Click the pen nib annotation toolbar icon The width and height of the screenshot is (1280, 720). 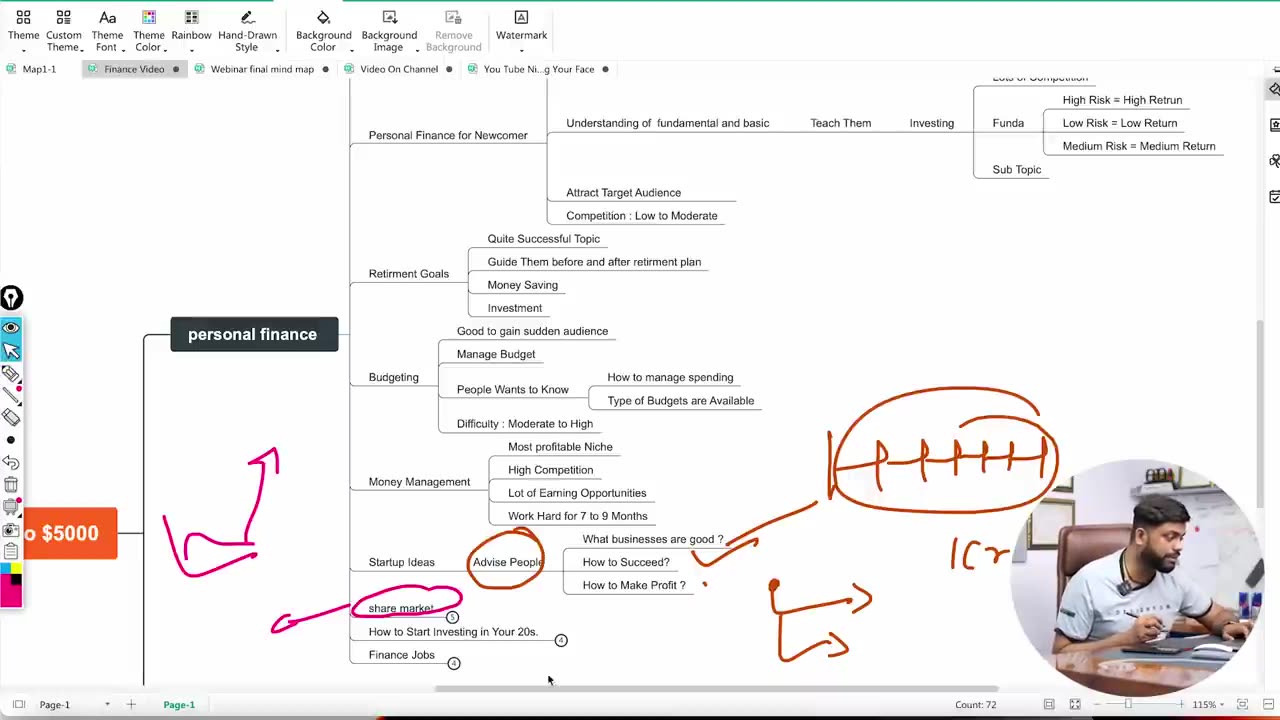pyautogui.click(x=11, y=298)
